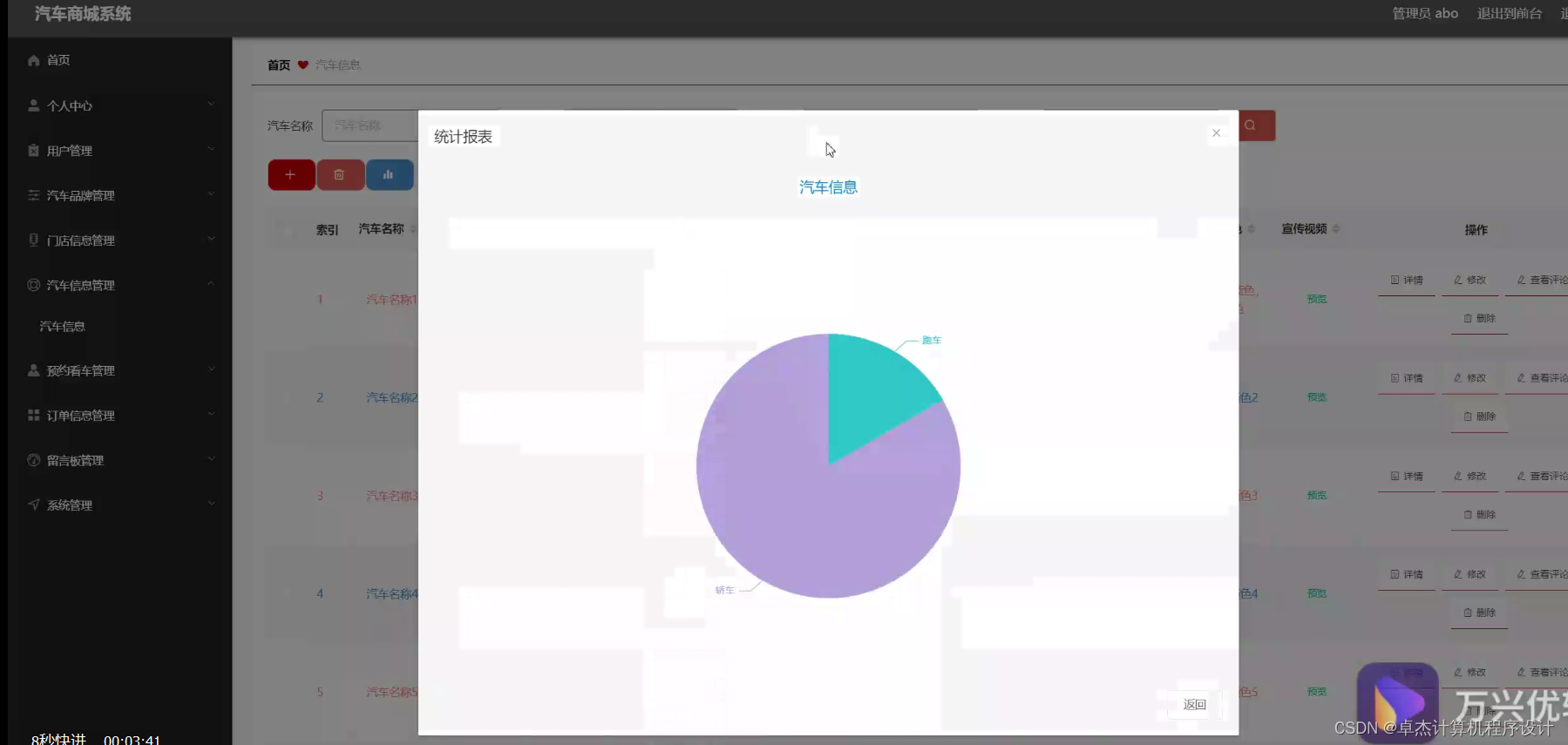Collapse the 汽车信息管理 section arrow
The height and width of the screenshot is (745, 1568).
[x=211, y=285]
